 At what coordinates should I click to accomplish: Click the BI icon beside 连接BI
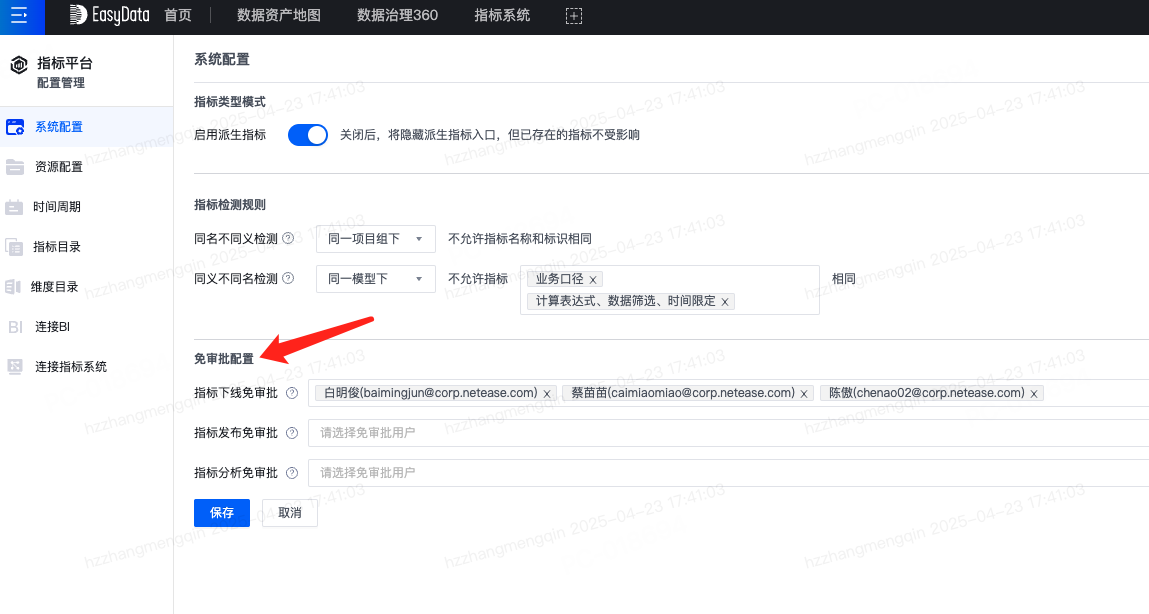pyautogui.click(x=15, y=327)
